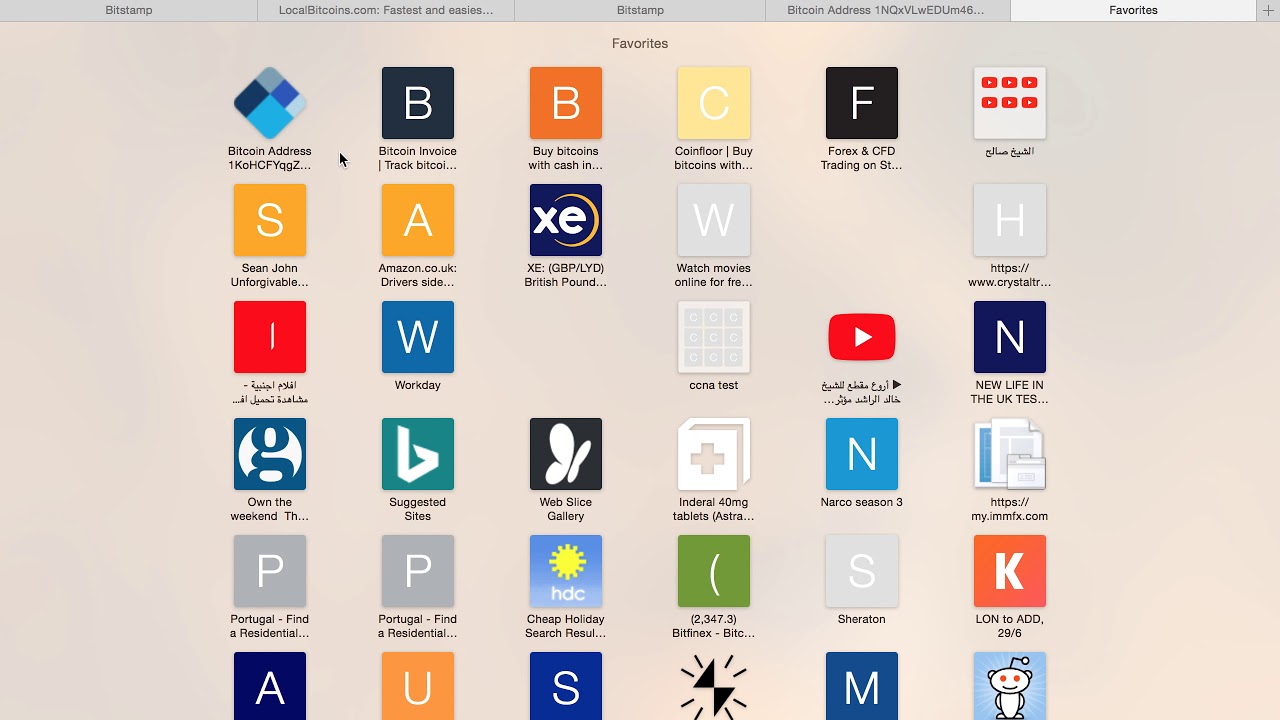This screenshot has height=720, width=1280.
Task: Open the Suggested Sites Bing favorite
Action: pos(418,454)
